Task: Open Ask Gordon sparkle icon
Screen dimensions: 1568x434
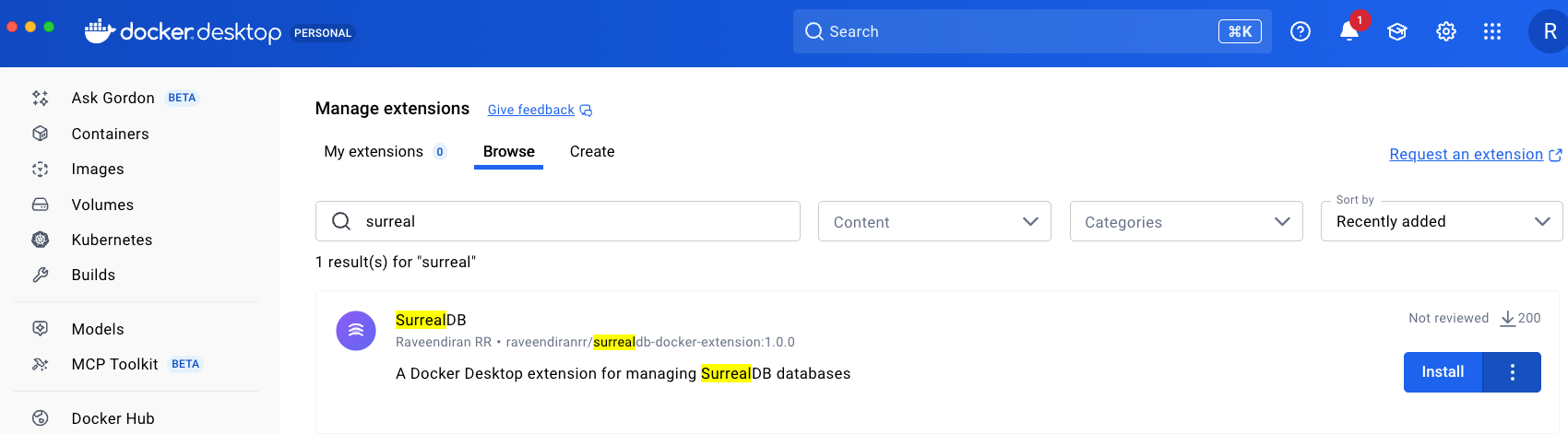Action: point(41,98)
